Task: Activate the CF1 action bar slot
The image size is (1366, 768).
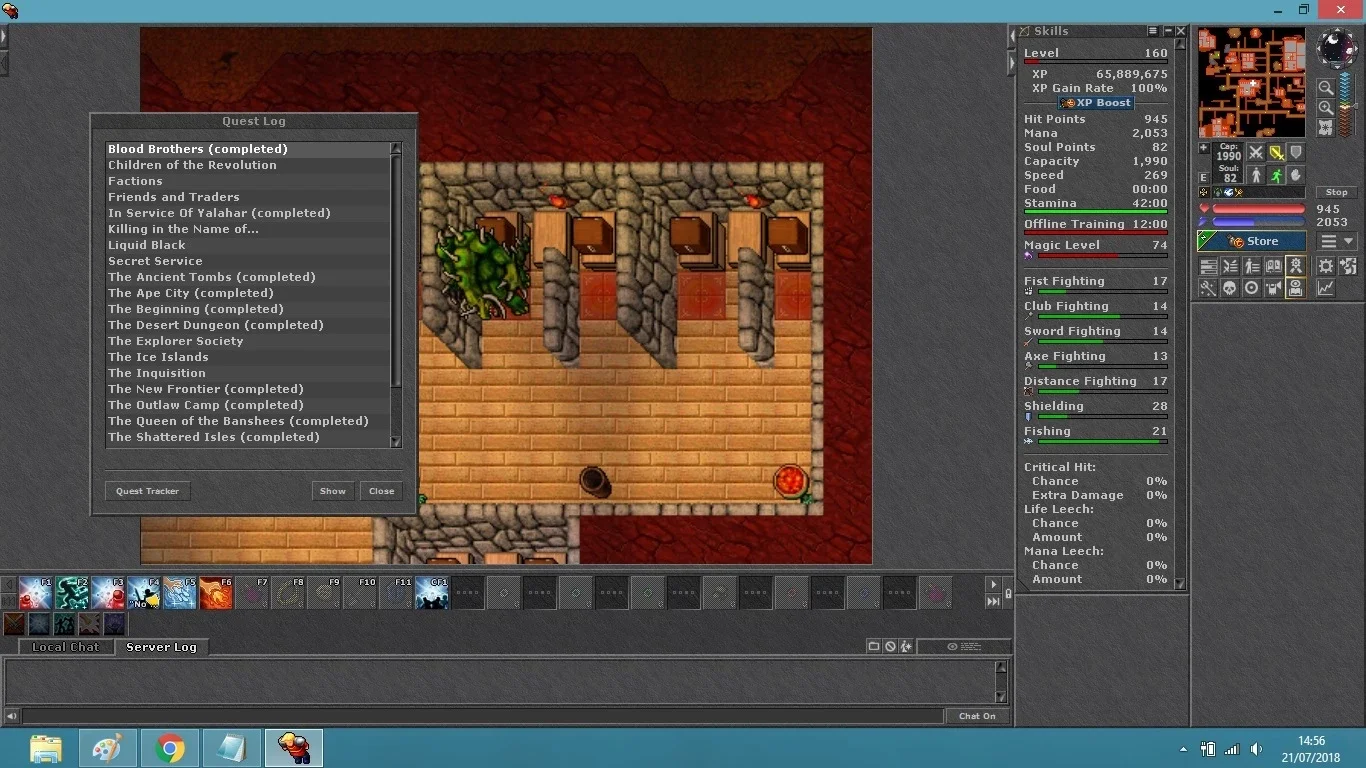Action: (432, 593)
